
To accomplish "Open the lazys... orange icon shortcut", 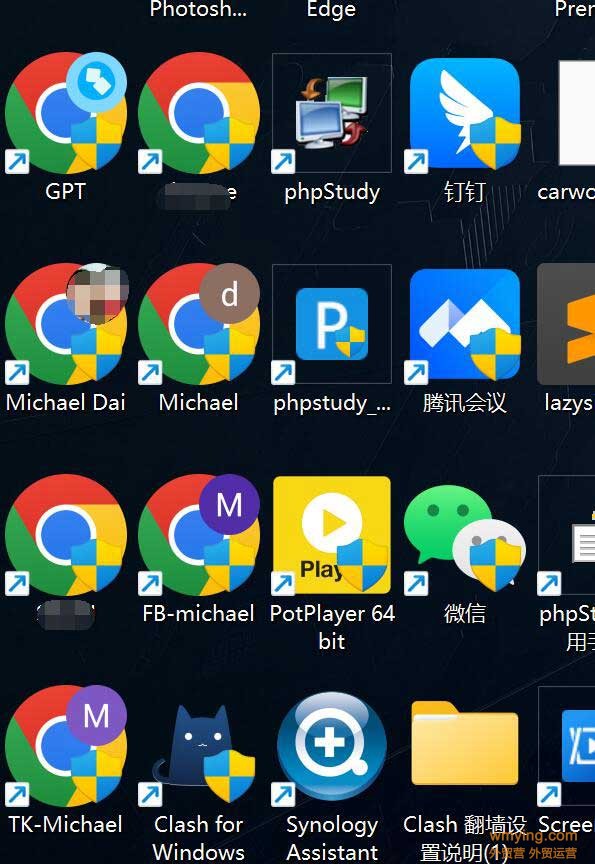I will 566,324.
